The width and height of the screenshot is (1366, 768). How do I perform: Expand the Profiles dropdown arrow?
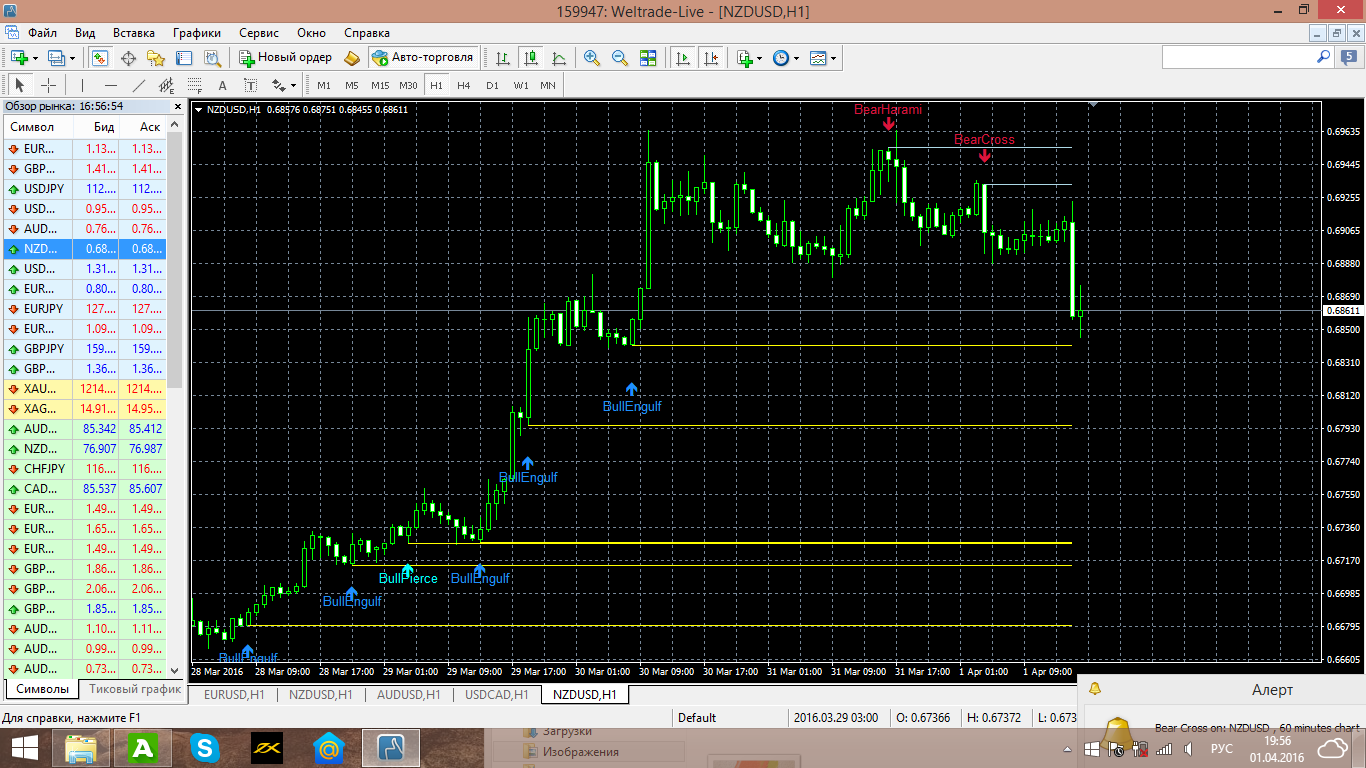(x=72, y=58)
